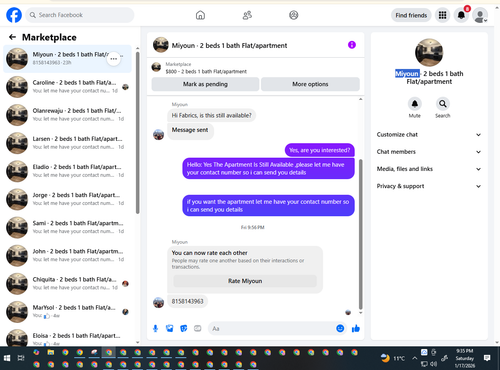Click the Aa message input box
Viewport: 500px width, 370px height.
point(277,329)
